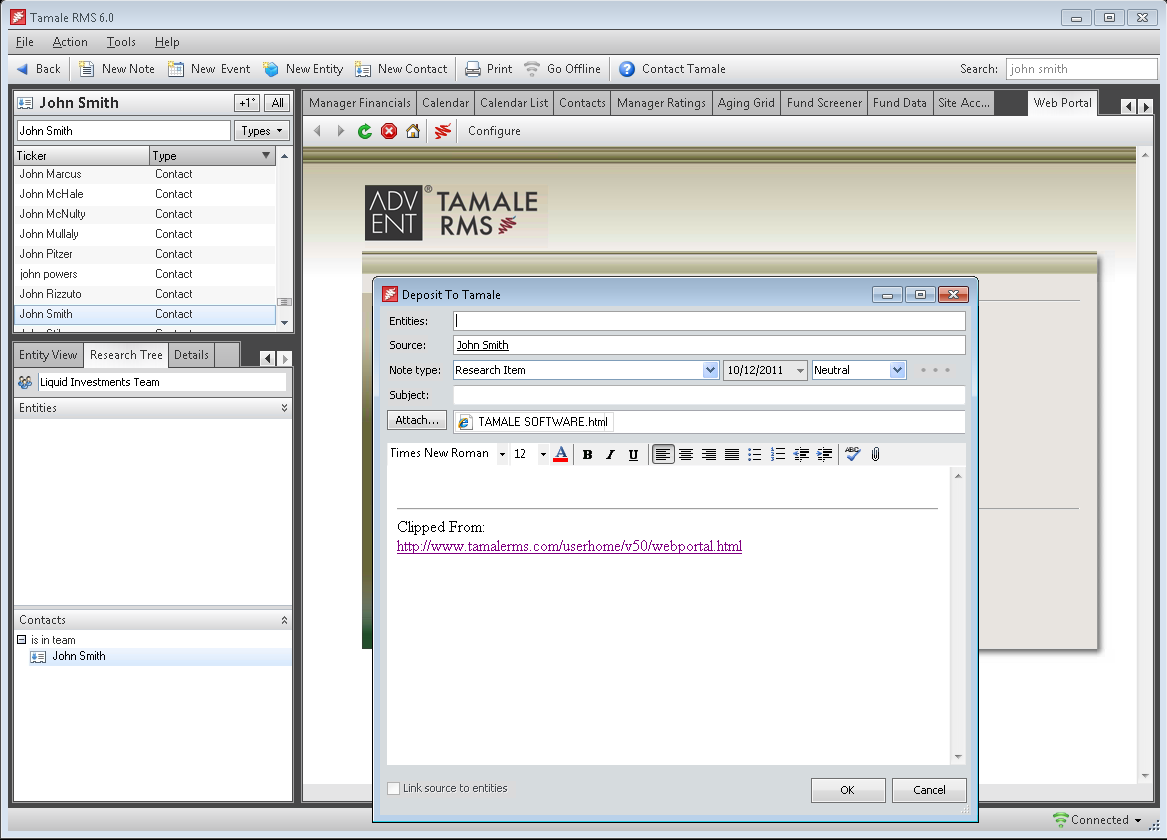The image size is (1167, 840).
Task: Open the File menu
Action: (25, 42)
